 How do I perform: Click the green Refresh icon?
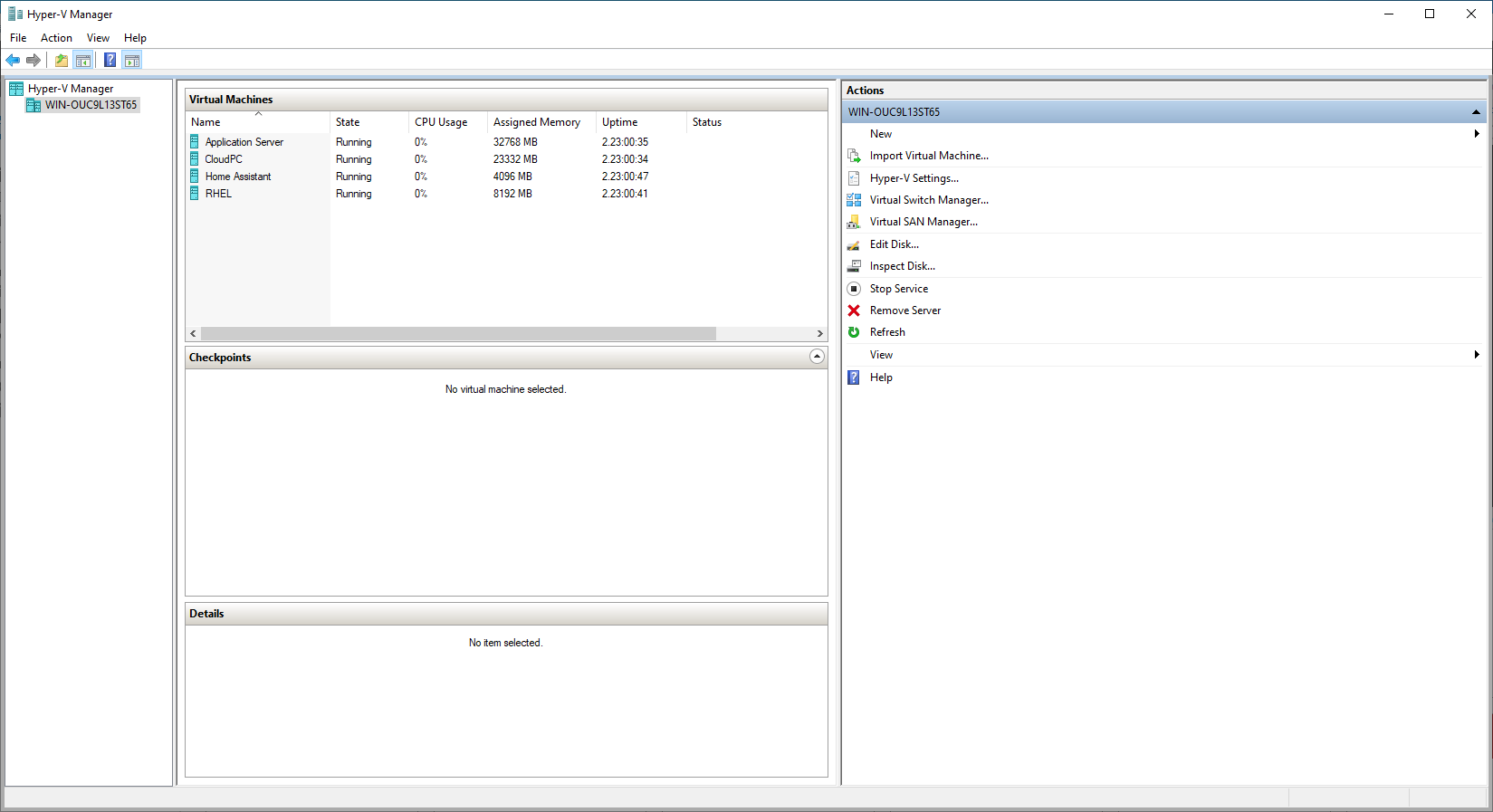point(854,332)
